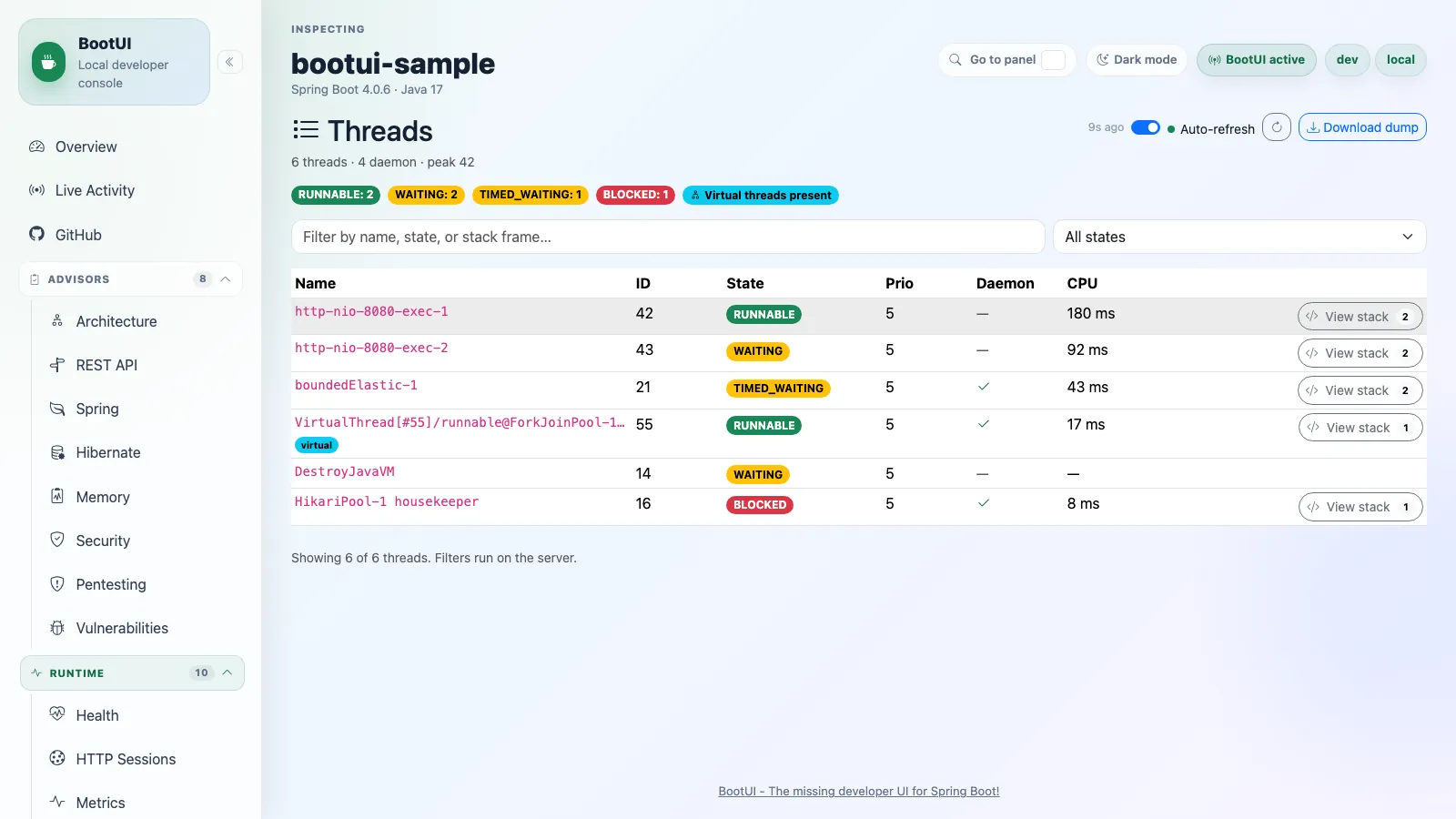This screenshot has height=819, width=1456.
Task: Click the RUNNABLE: 2 summary badge
Action: 336,195
